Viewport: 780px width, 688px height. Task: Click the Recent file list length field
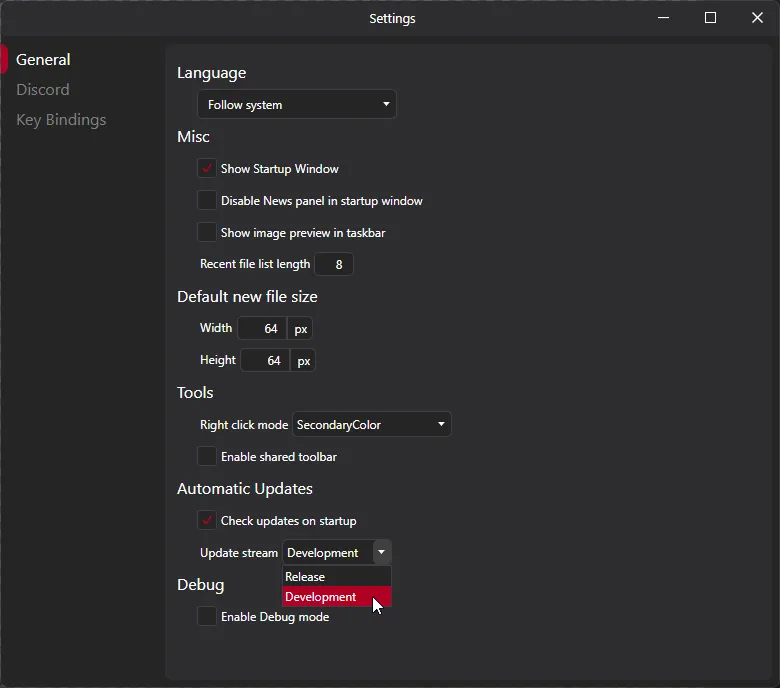(x=334, y=265)
